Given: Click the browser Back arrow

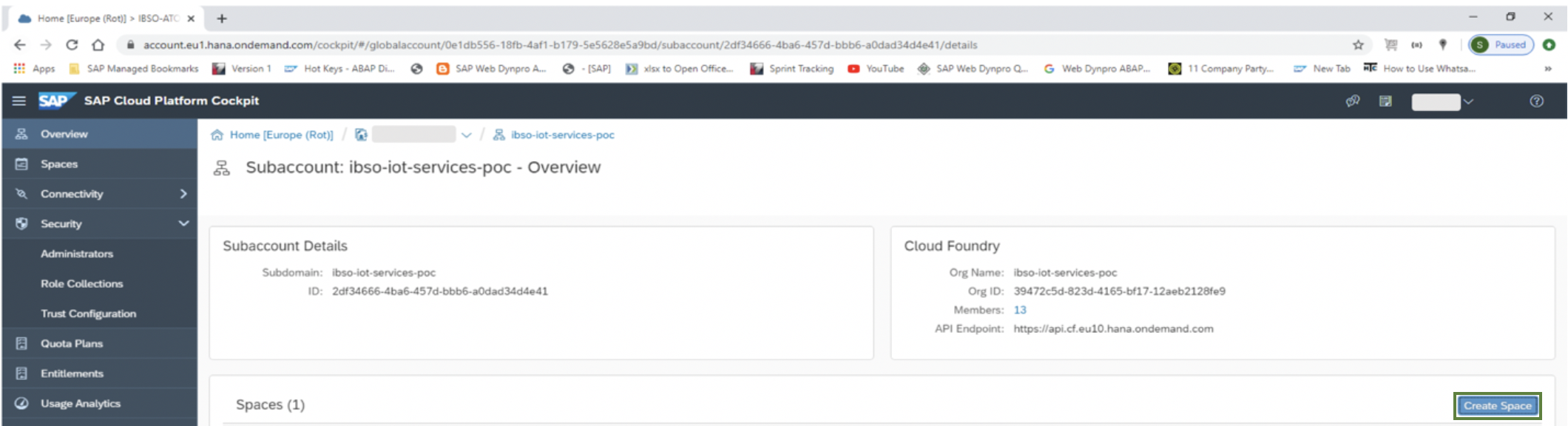Looking at the screenshot, I should pyautogui.click(x=20, y=45).
